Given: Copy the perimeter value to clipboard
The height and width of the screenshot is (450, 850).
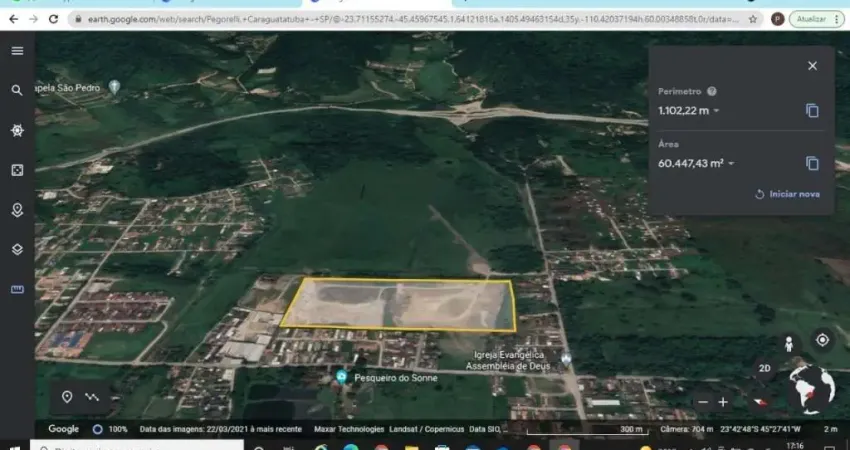Looking at the screenshot, I should click(812, 111).
